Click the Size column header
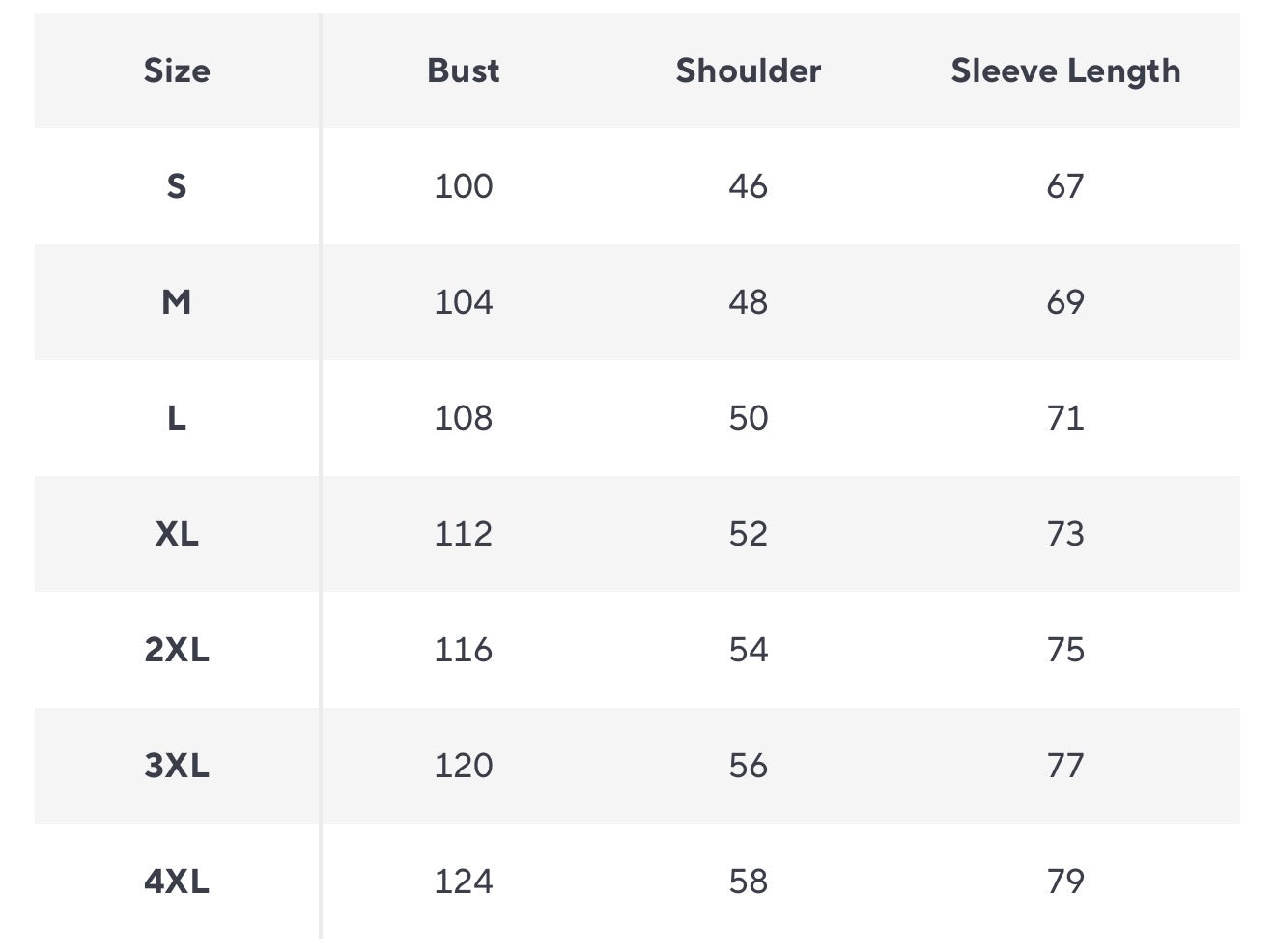 coord(177,70)
